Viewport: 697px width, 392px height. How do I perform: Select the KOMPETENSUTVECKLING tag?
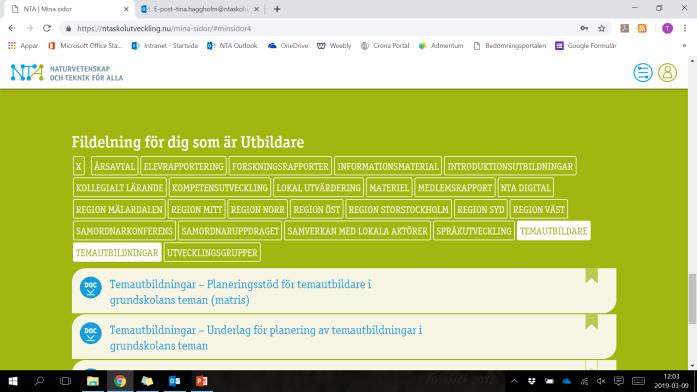point(220,188)
